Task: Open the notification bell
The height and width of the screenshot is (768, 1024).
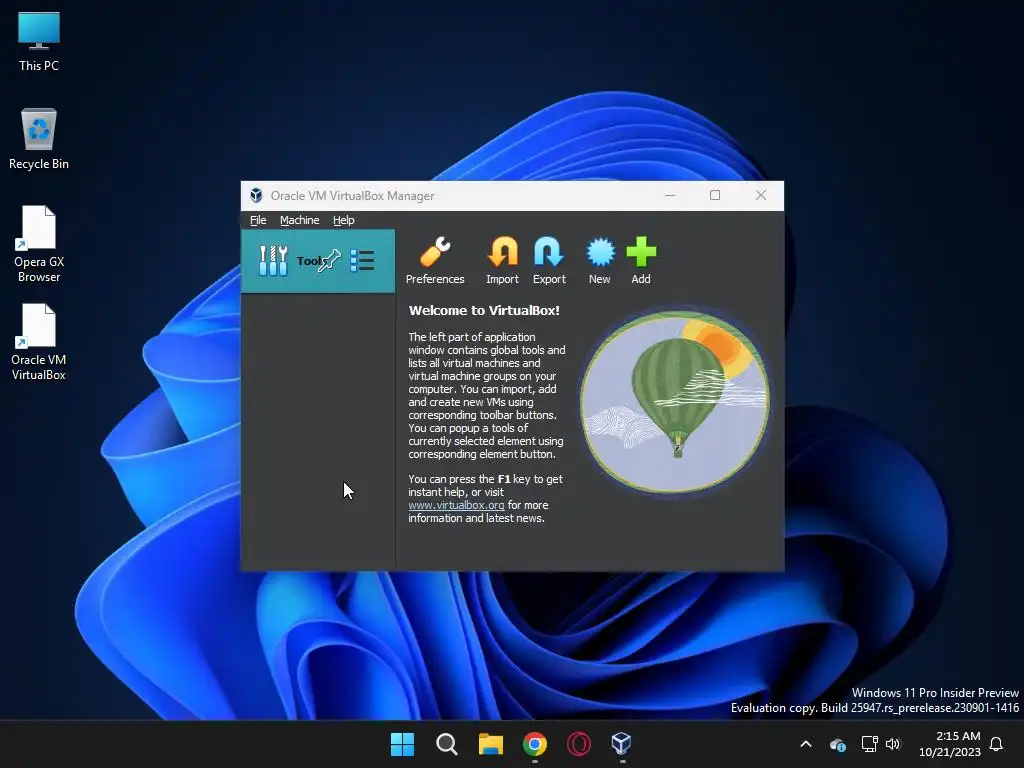Action: [997, 744]
